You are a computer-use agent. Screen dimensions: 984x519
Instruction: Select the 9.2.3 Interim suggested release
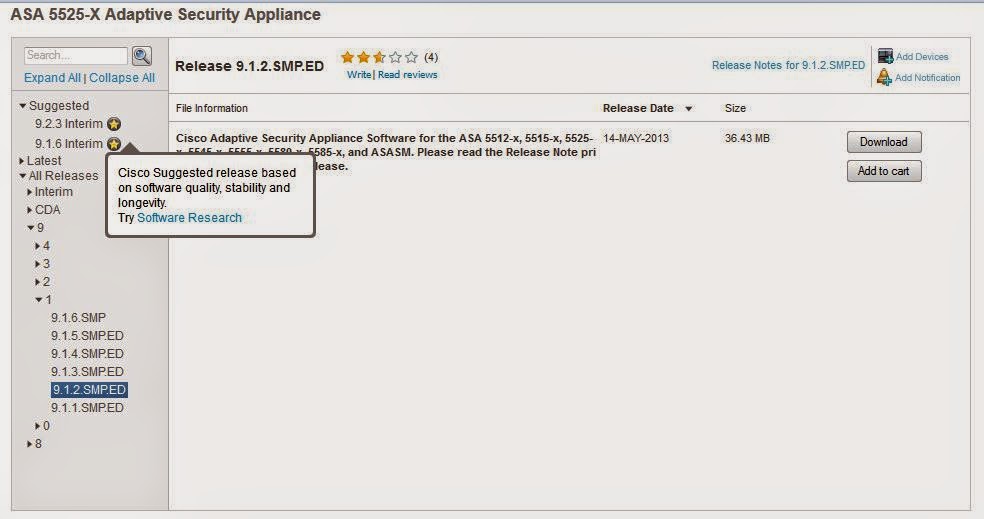[x=68, y=124]
